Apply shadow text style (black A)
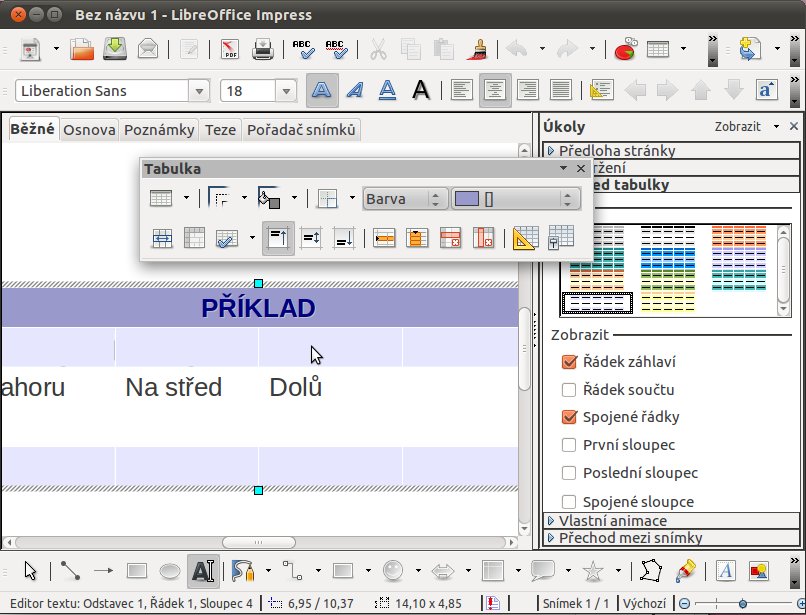Viewport: 806px width, 615px height. pos(420,91)
